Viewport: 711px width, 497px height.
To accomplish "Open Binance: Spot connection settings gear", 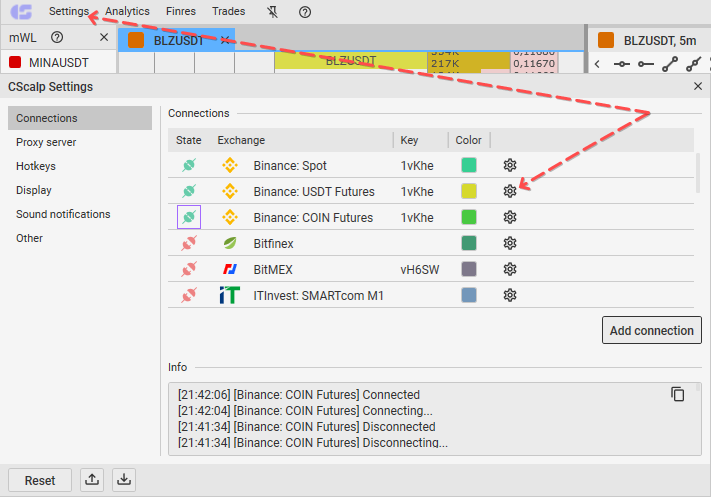I will (x=510, y=165).
